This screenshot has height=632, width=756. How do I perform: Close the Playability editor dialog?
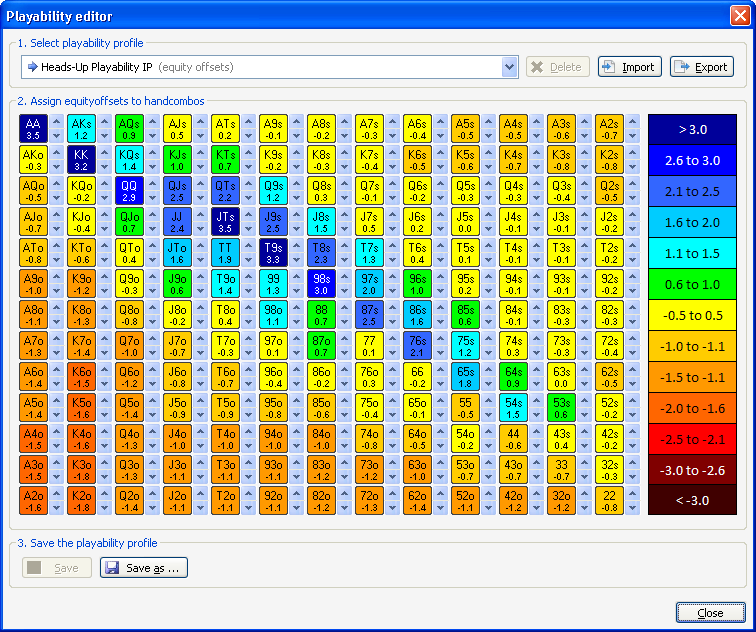[x=711, y=613]
